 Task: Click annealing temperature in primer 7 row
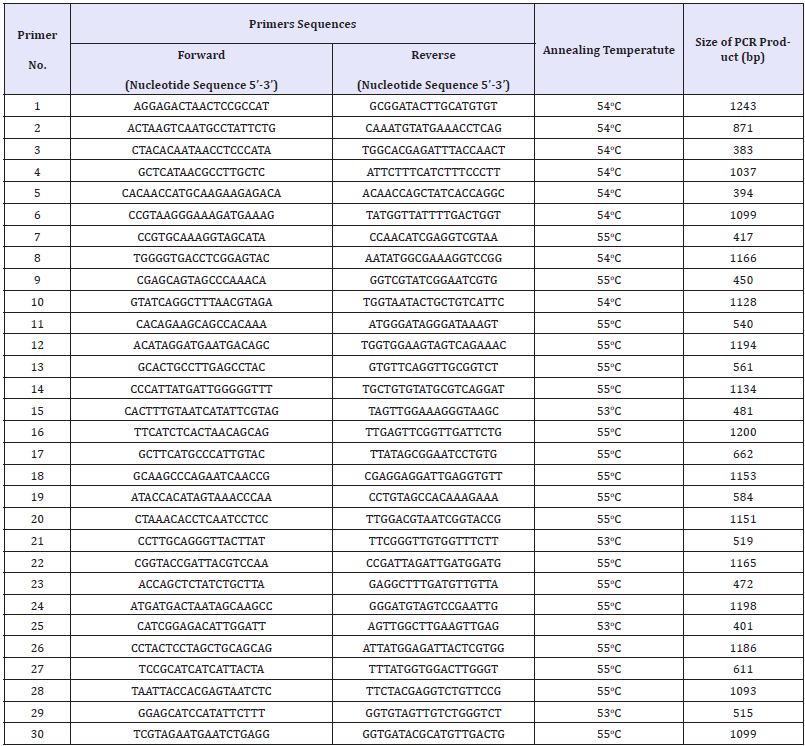tap(608, 237)
